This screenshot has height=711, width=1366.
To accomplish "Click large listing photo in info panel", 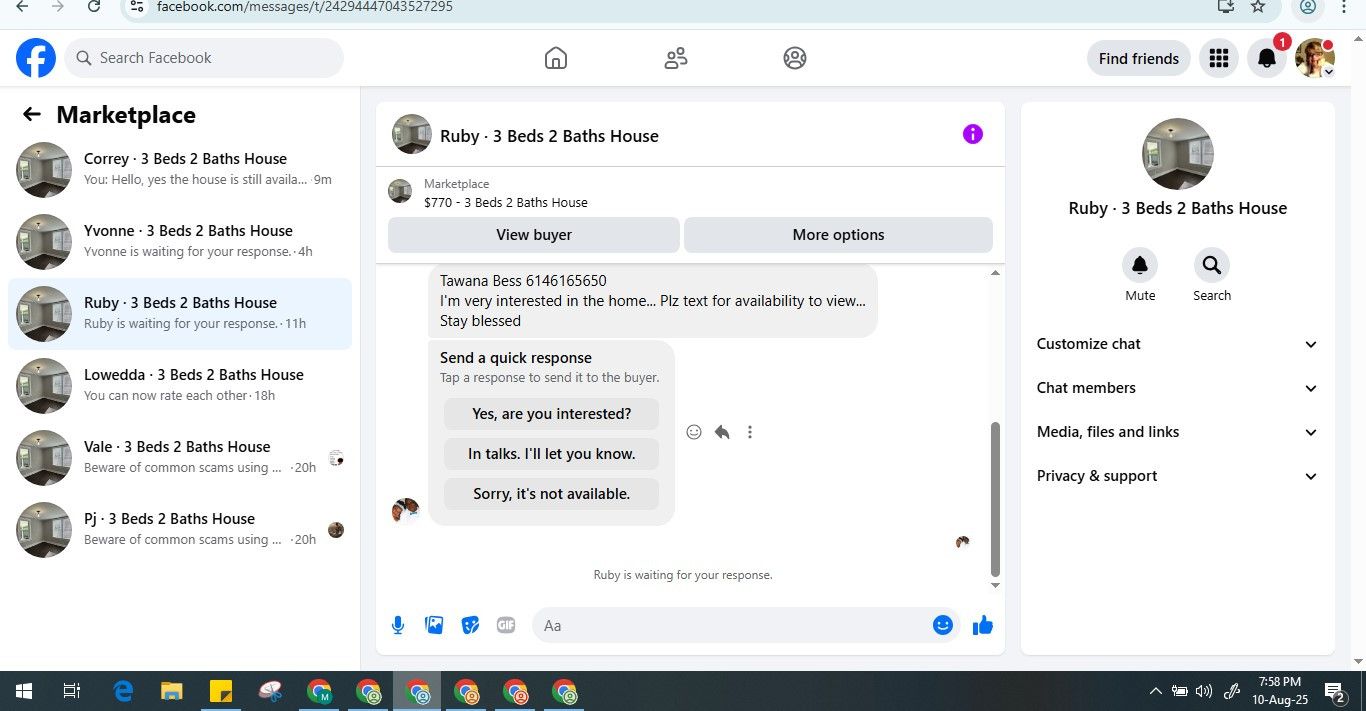I will (x=1178, y=154).
